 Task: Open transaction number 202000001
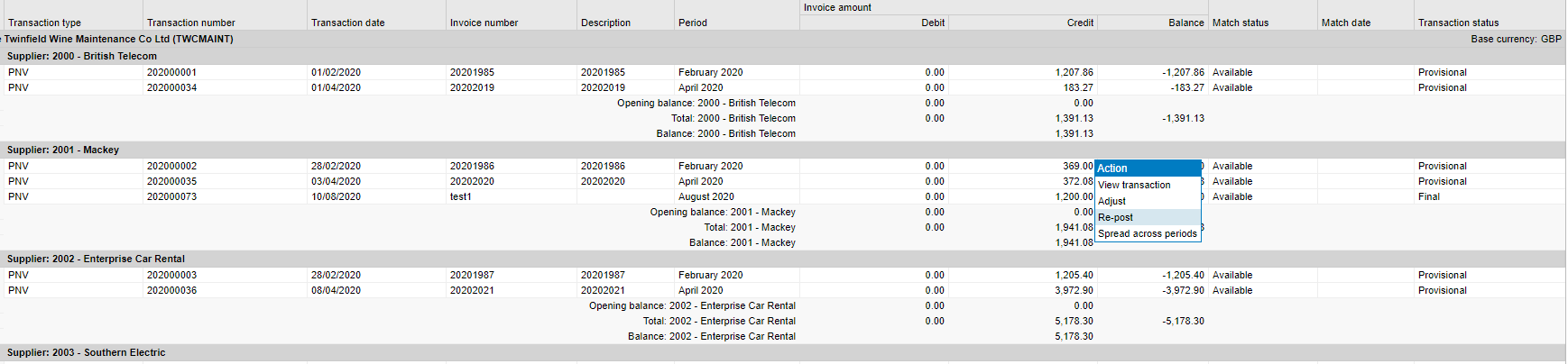[x=171, y=72]
